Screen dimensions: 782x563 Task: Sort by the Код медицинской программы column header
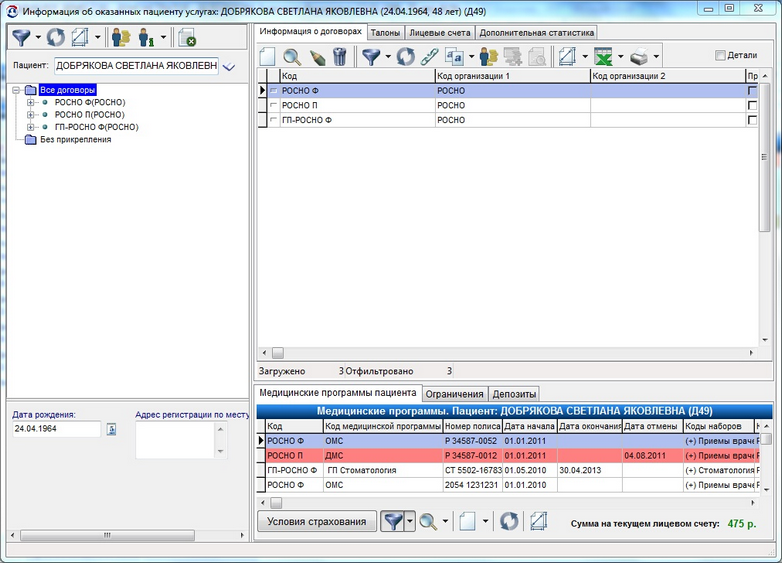point(383,426)
